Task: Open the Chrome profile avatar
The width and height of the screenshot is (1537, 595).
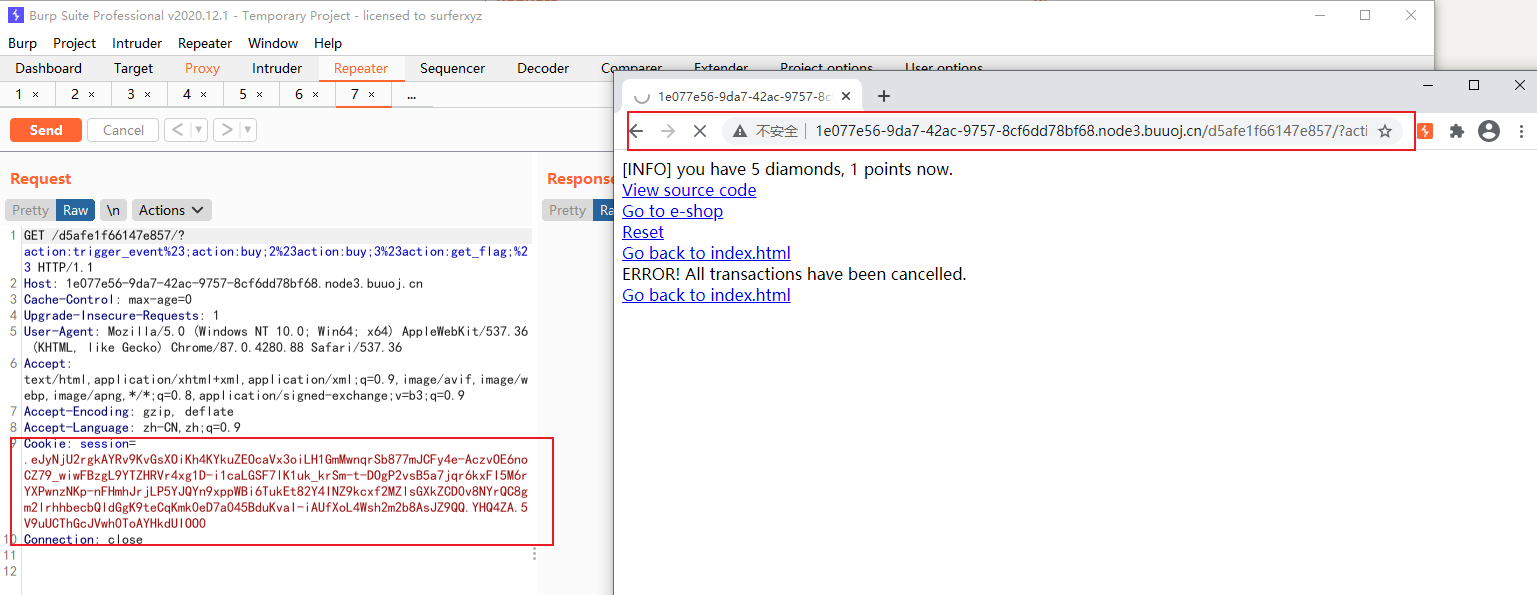Action: (x=1489, y=131)
